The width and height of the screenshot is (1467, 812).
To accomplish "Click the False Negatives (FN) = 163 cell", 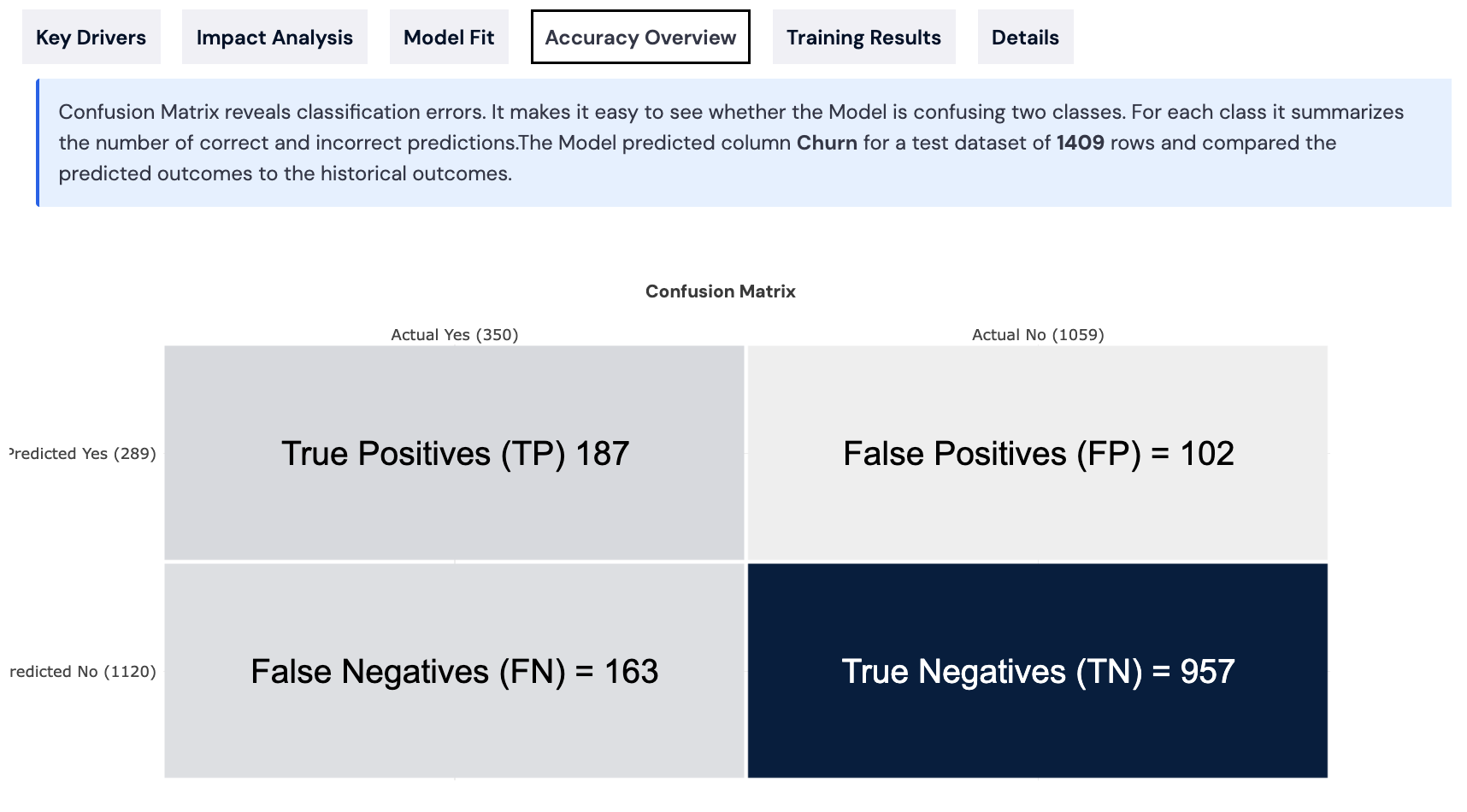I will pyautogui.click(x=455, y=671).
